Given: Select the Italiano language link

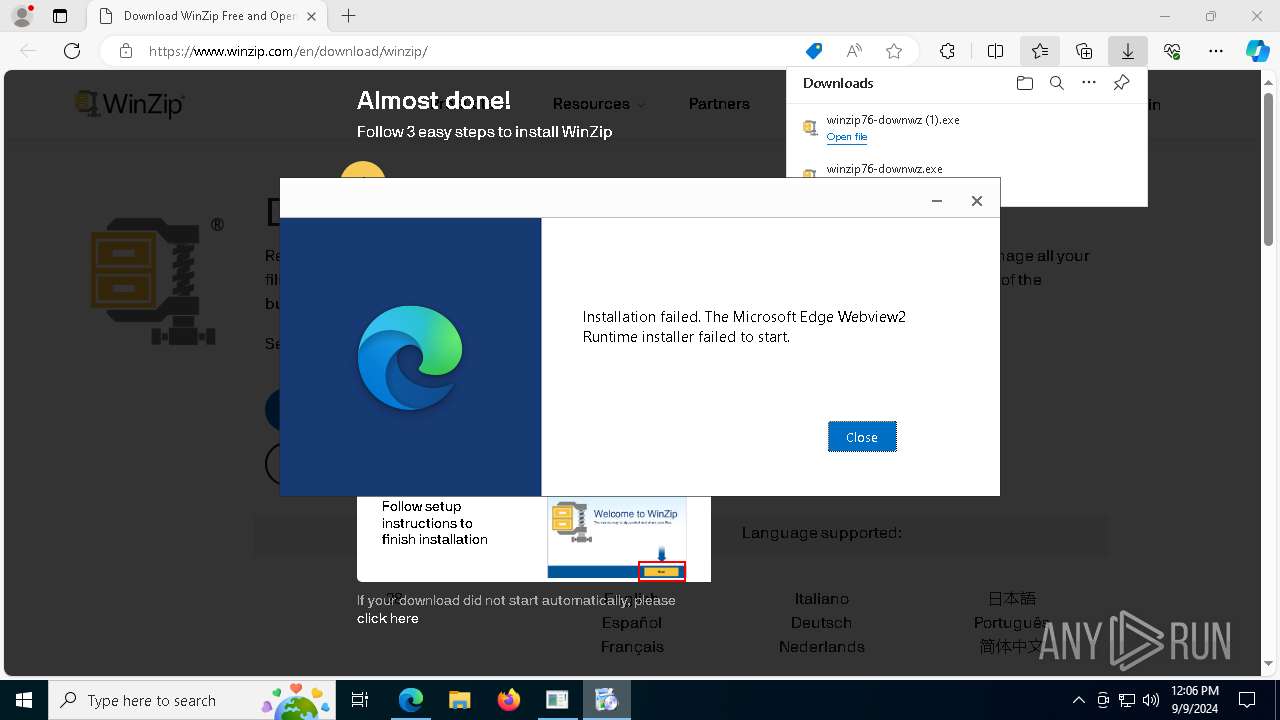Looking at the screenshot, I should tap(822, 598).
